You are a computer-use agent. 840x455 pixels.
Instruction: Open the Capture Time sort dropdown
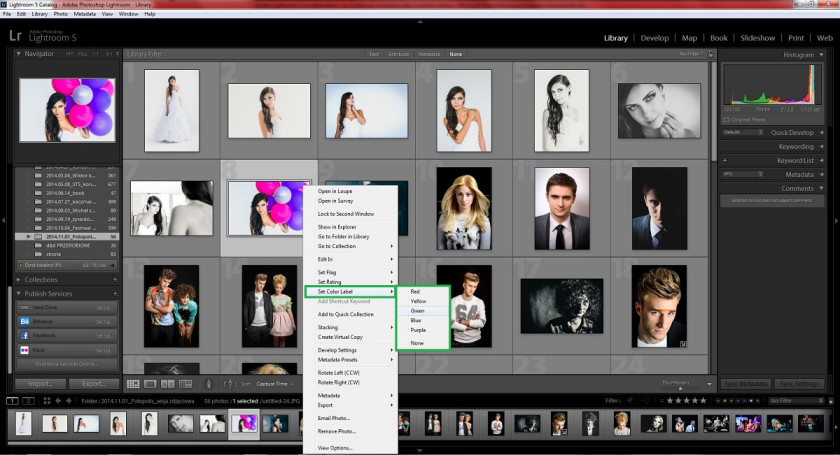tap(275, 384)
